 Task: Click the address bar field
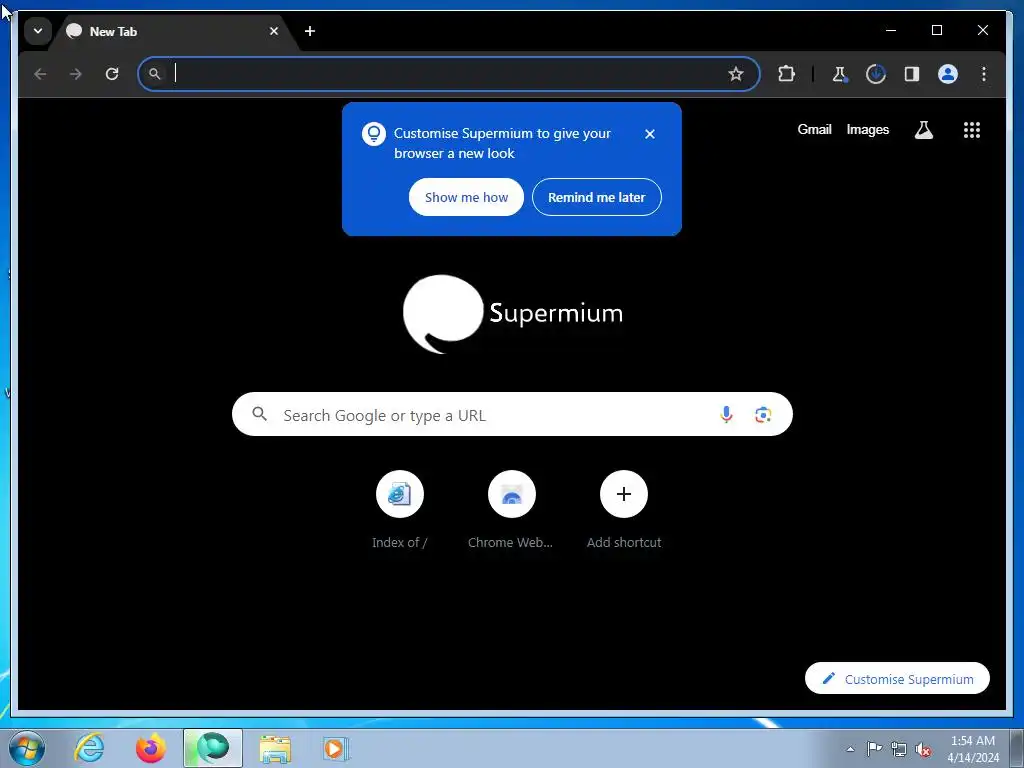[x=449, y=74]
